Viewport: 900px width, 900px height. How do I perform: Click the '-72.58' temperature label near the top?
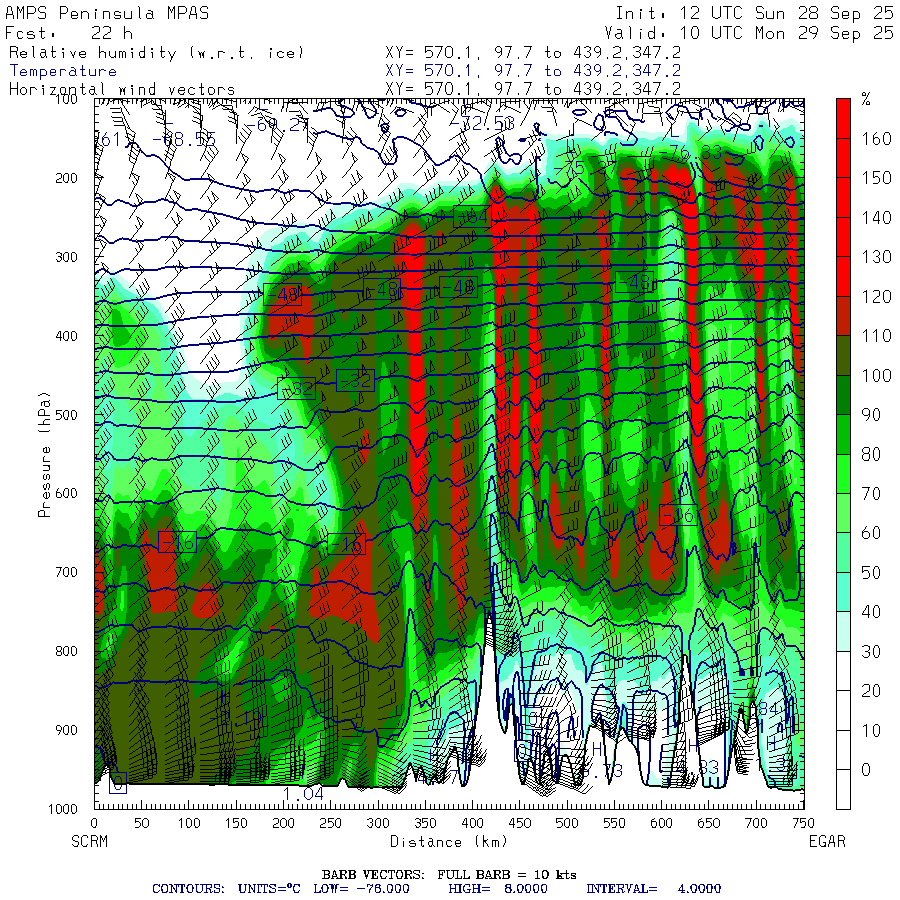pyautogui.click(x=482, y=123)
